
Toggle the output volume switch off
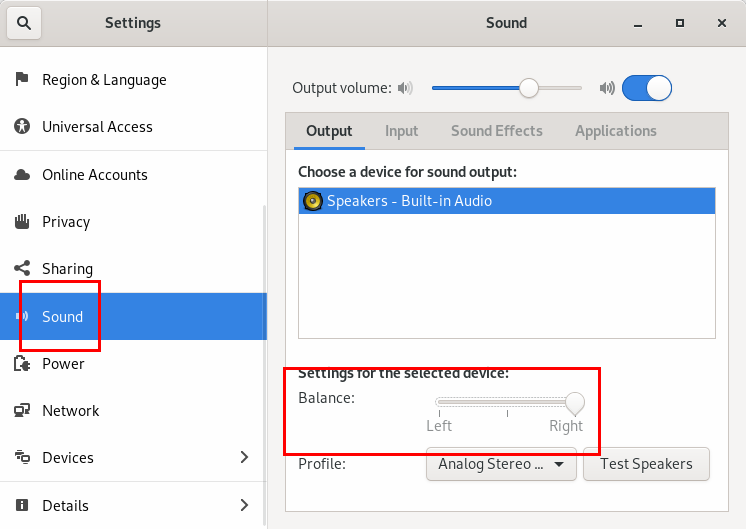(x=647, y=88)
